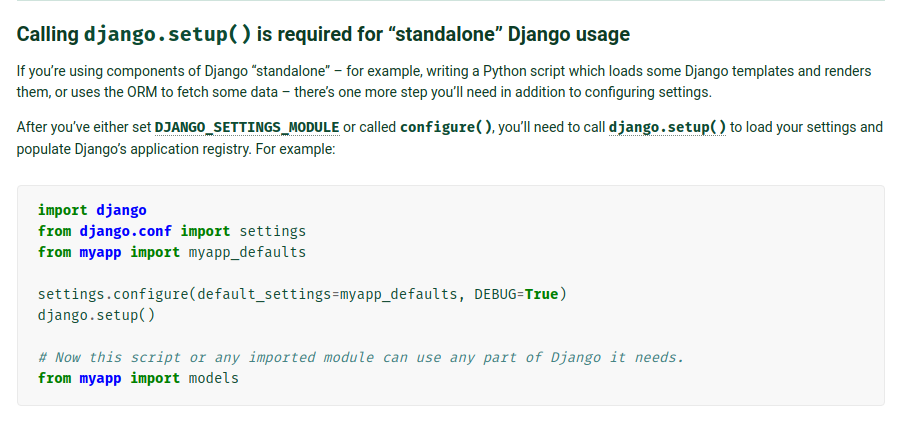The image size is (902, 428).
Task: Click the "import django" code line
Action: 92,211
